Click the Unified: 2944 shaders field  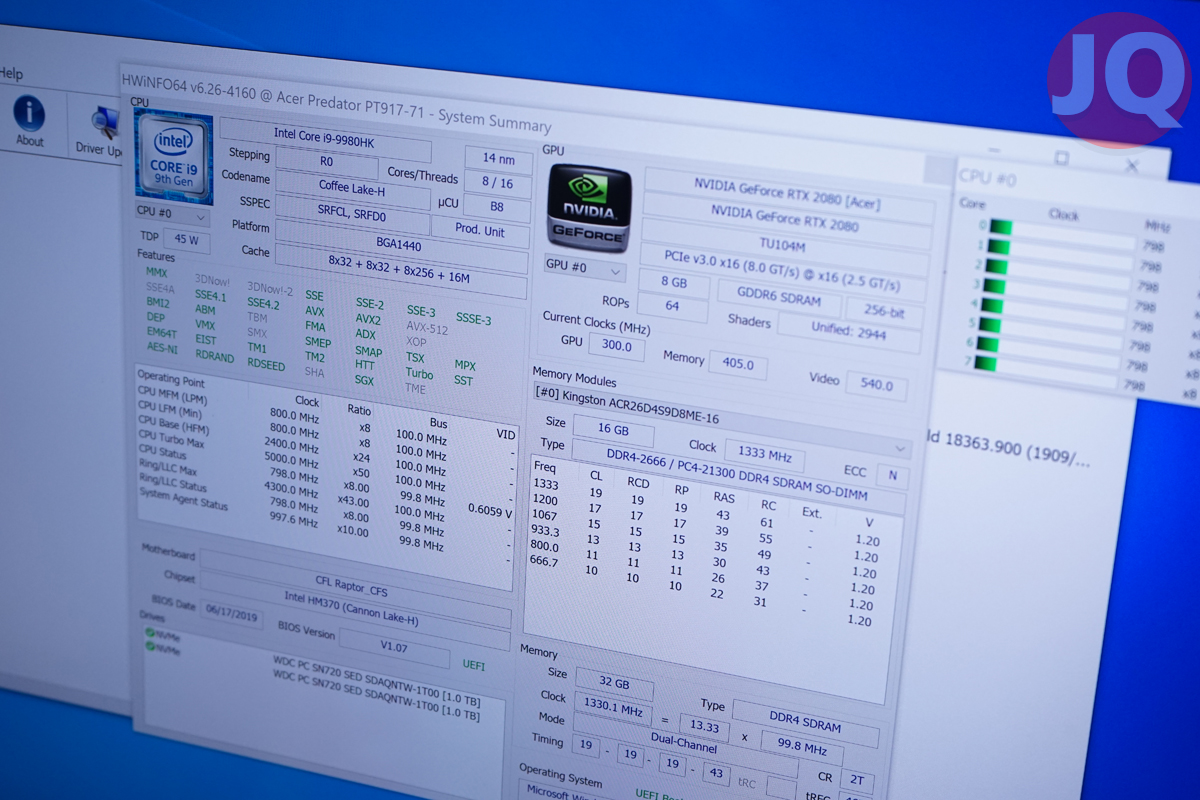click(850, 333)
